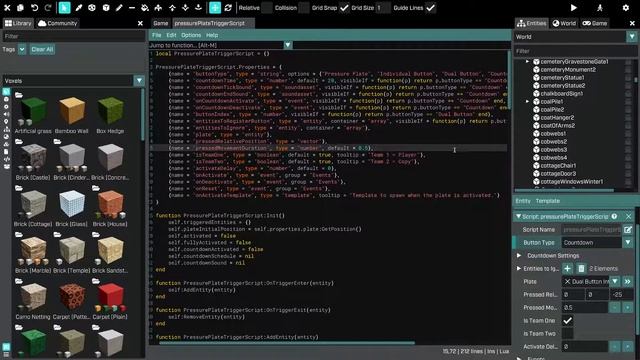Decrease Activate Delay value

(615, 347)
